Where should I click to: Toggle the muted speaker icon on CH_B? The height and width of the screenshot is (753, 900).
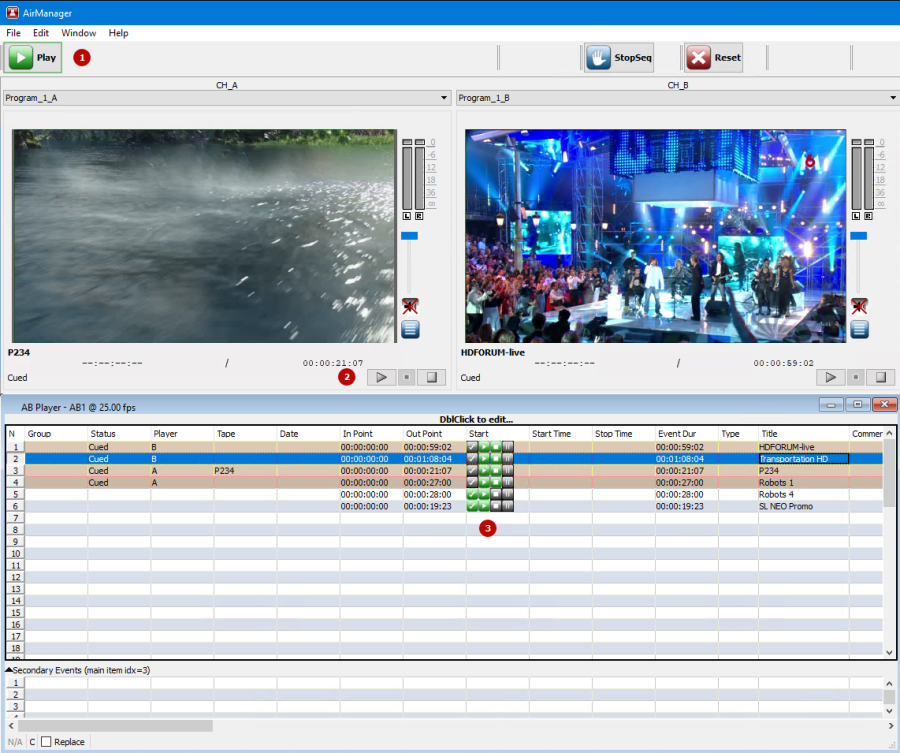[859, 306]
